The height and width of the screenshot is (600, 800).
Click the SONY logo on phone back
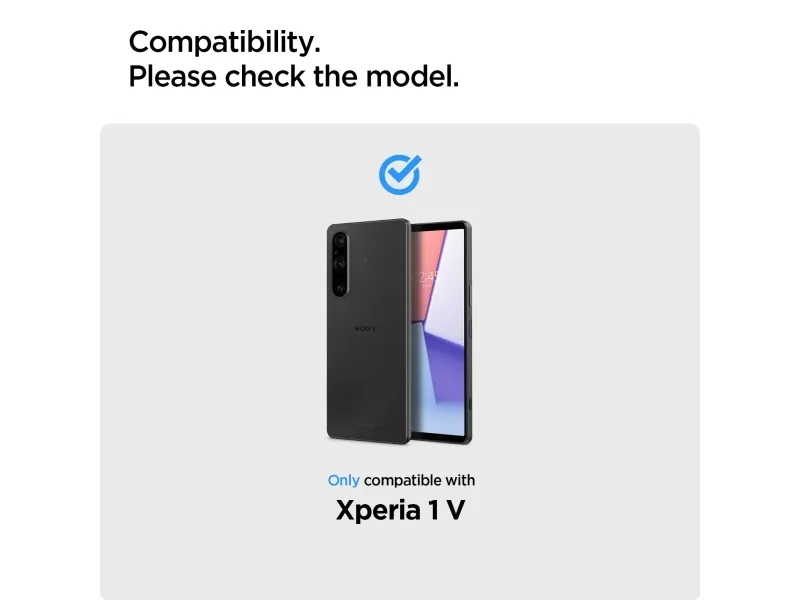[365, 329]
